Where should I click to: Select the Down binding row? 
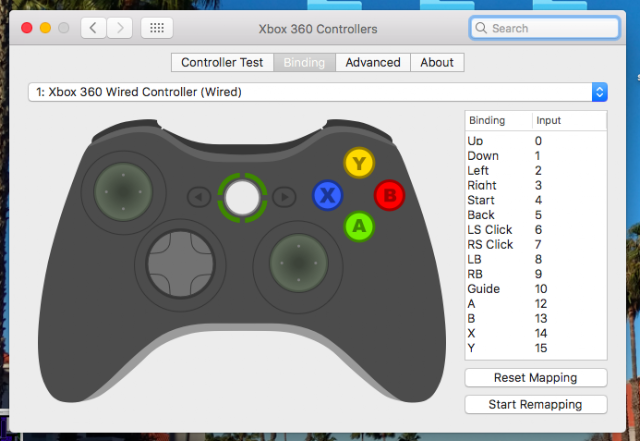pos(536,156)
